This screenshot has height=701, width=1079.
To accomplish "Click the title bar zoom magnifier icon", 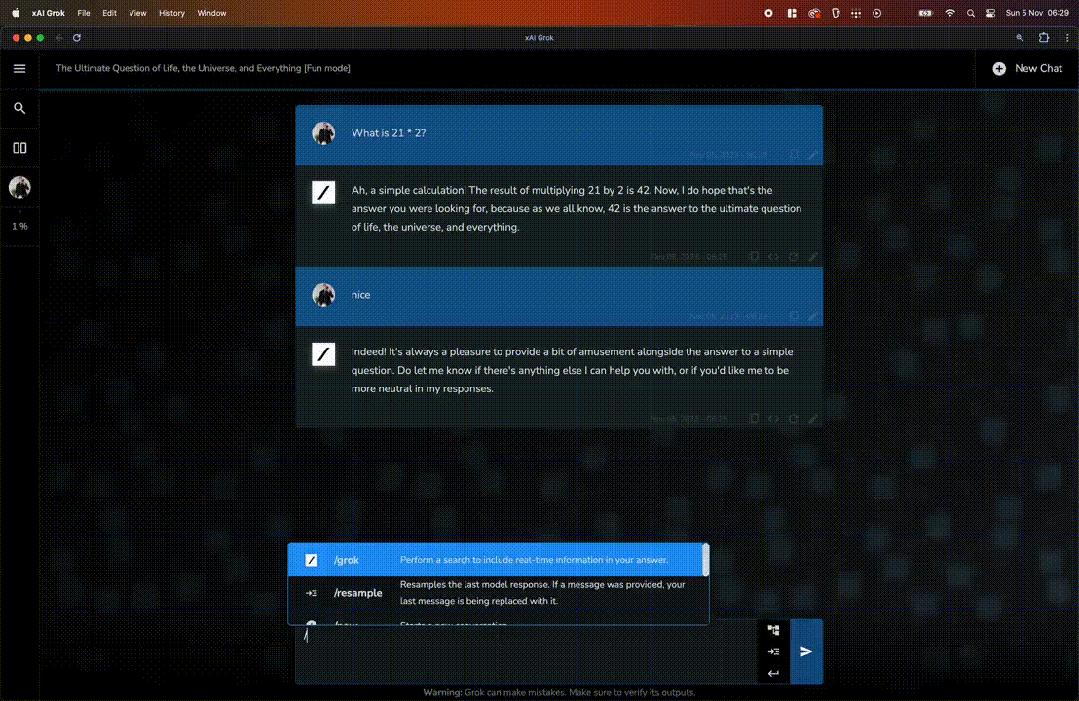I will [1020, 38].
